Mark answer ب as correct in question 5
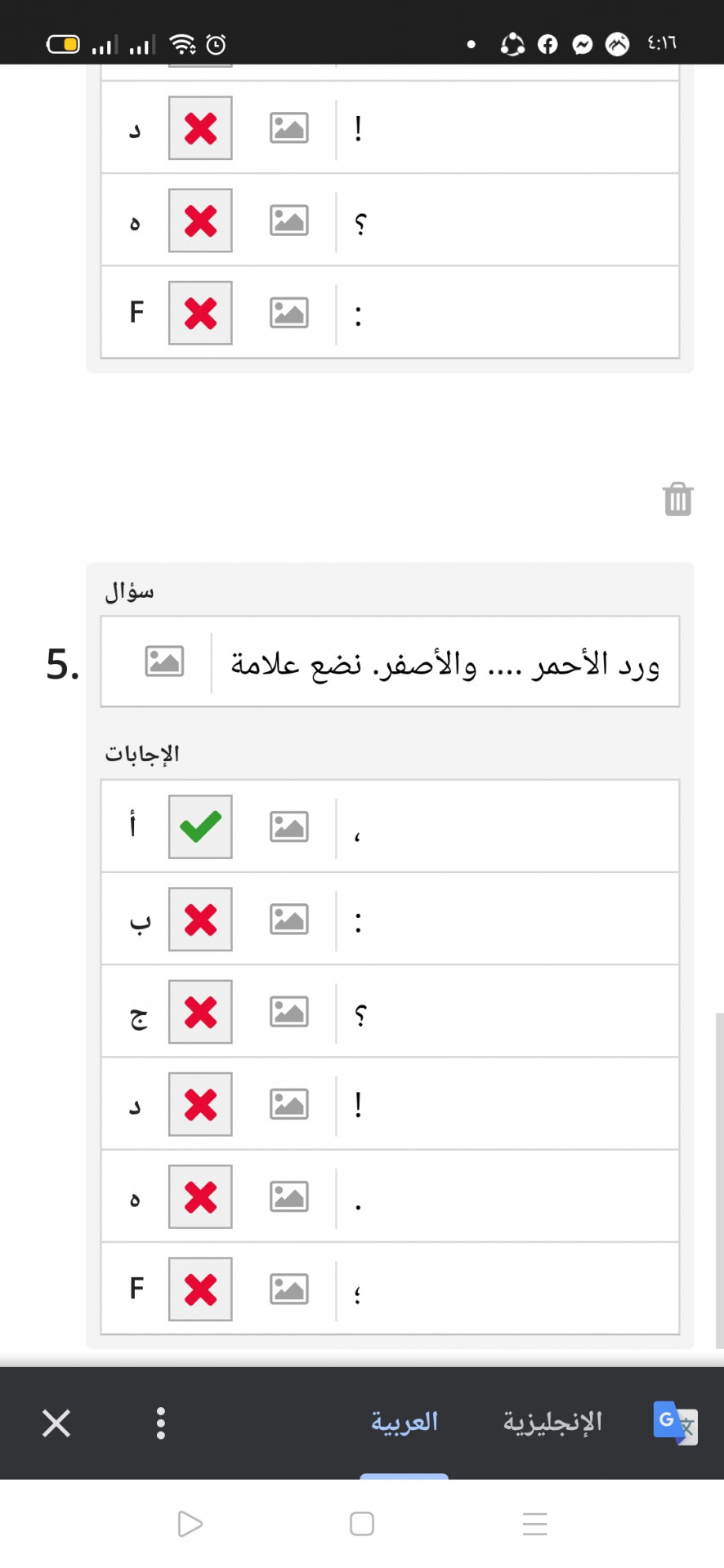724x1568 pixels. pyautogui.click(x=200, y=919)
